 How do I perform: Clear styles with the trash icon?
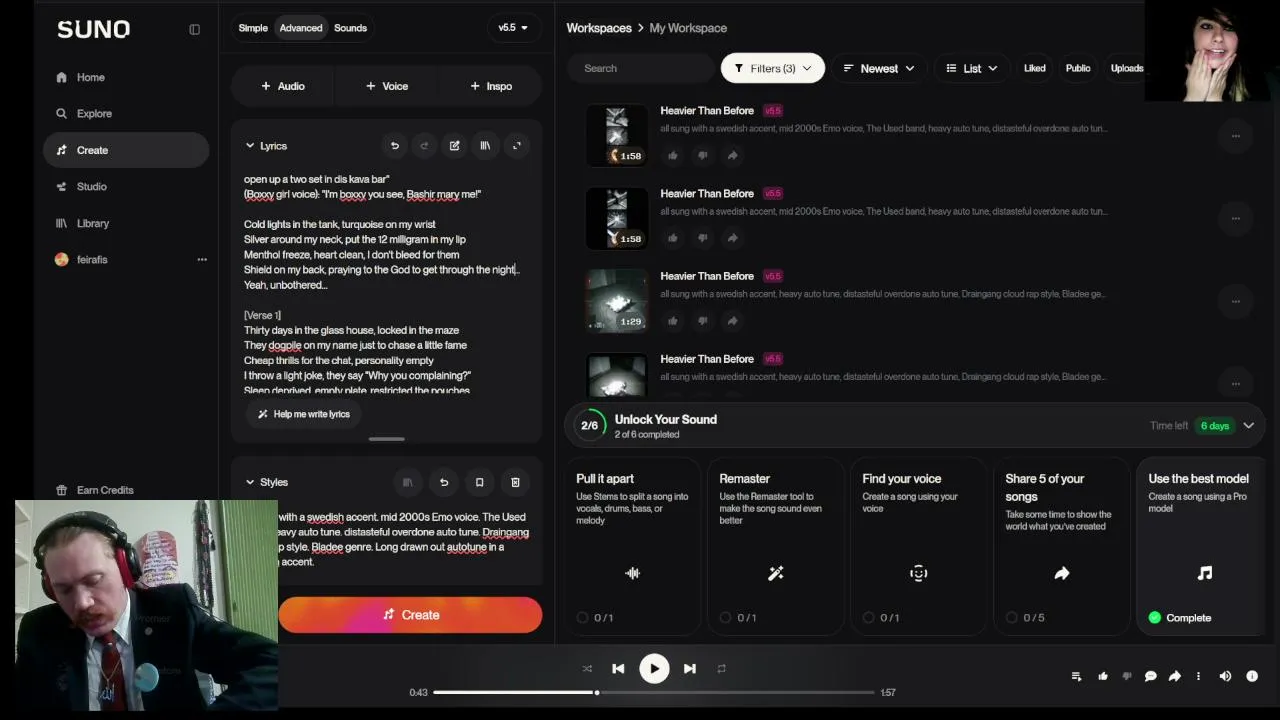pos(515,482)
